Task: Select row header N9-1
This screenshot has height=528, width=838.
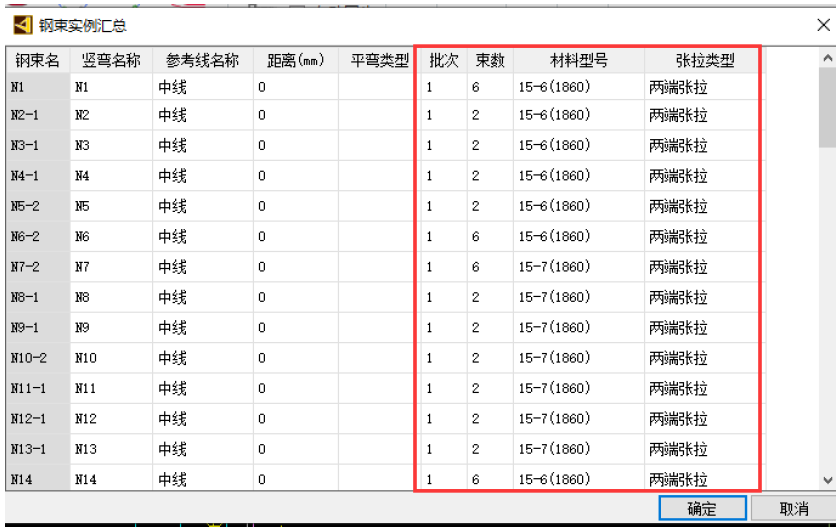Action: tap(37, 328)
